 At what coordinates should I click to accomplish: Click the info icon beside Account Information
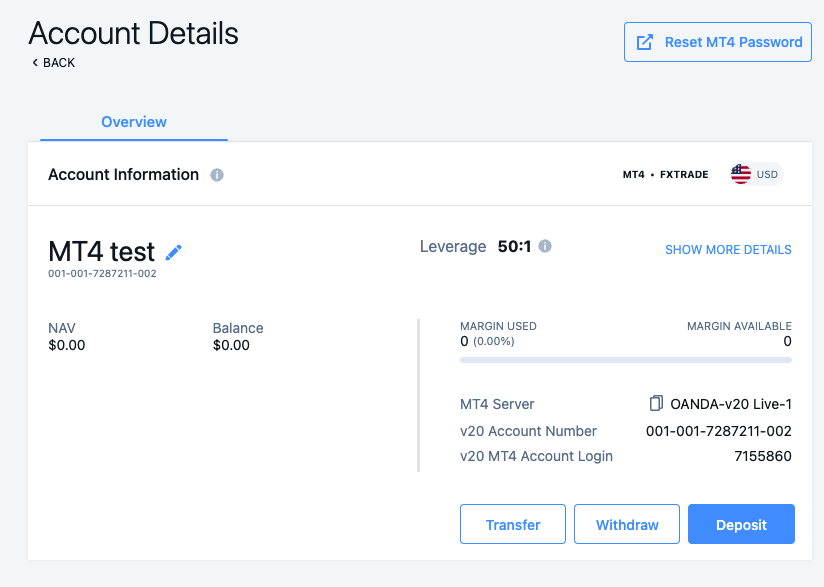[217, 175]
